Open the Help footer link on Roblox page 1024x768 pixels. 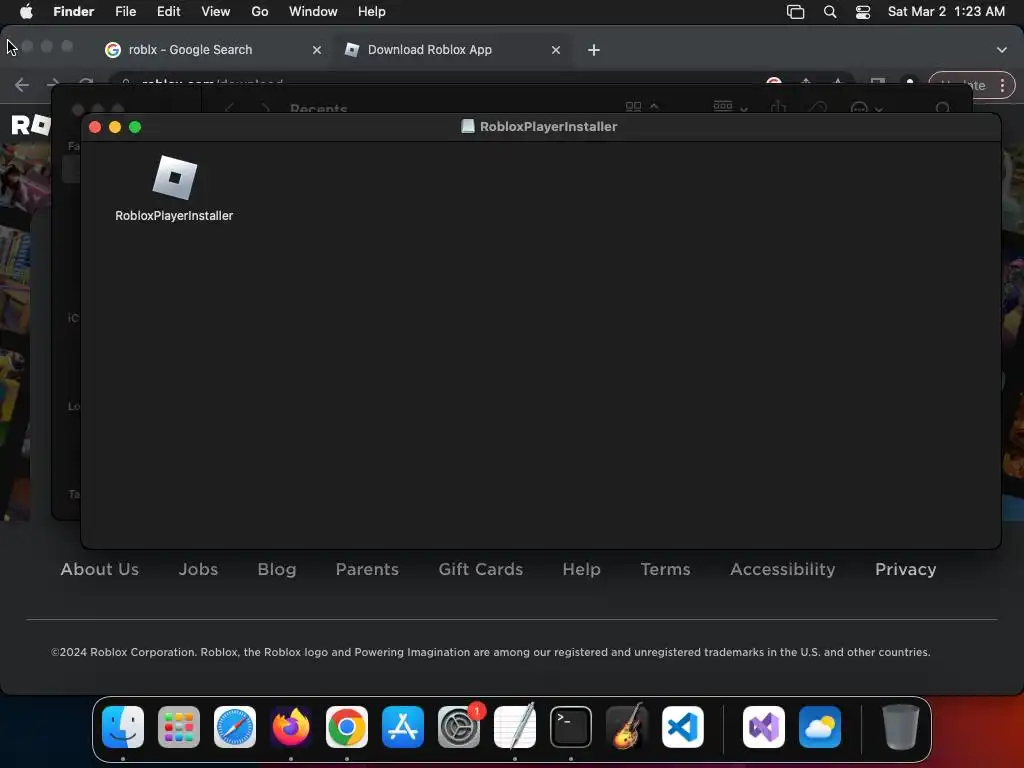pos(581,569)
